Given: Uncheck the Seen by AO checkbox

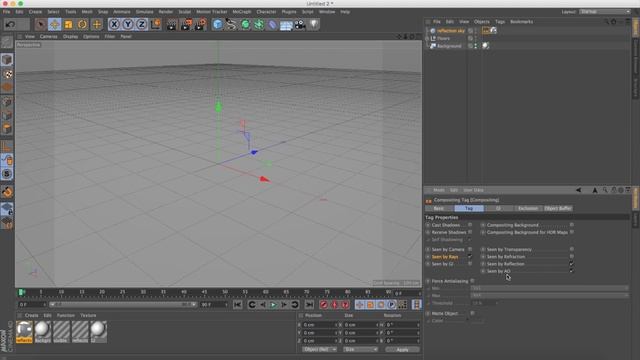Looking at the screenshot, I should click(x=571, y=271).
